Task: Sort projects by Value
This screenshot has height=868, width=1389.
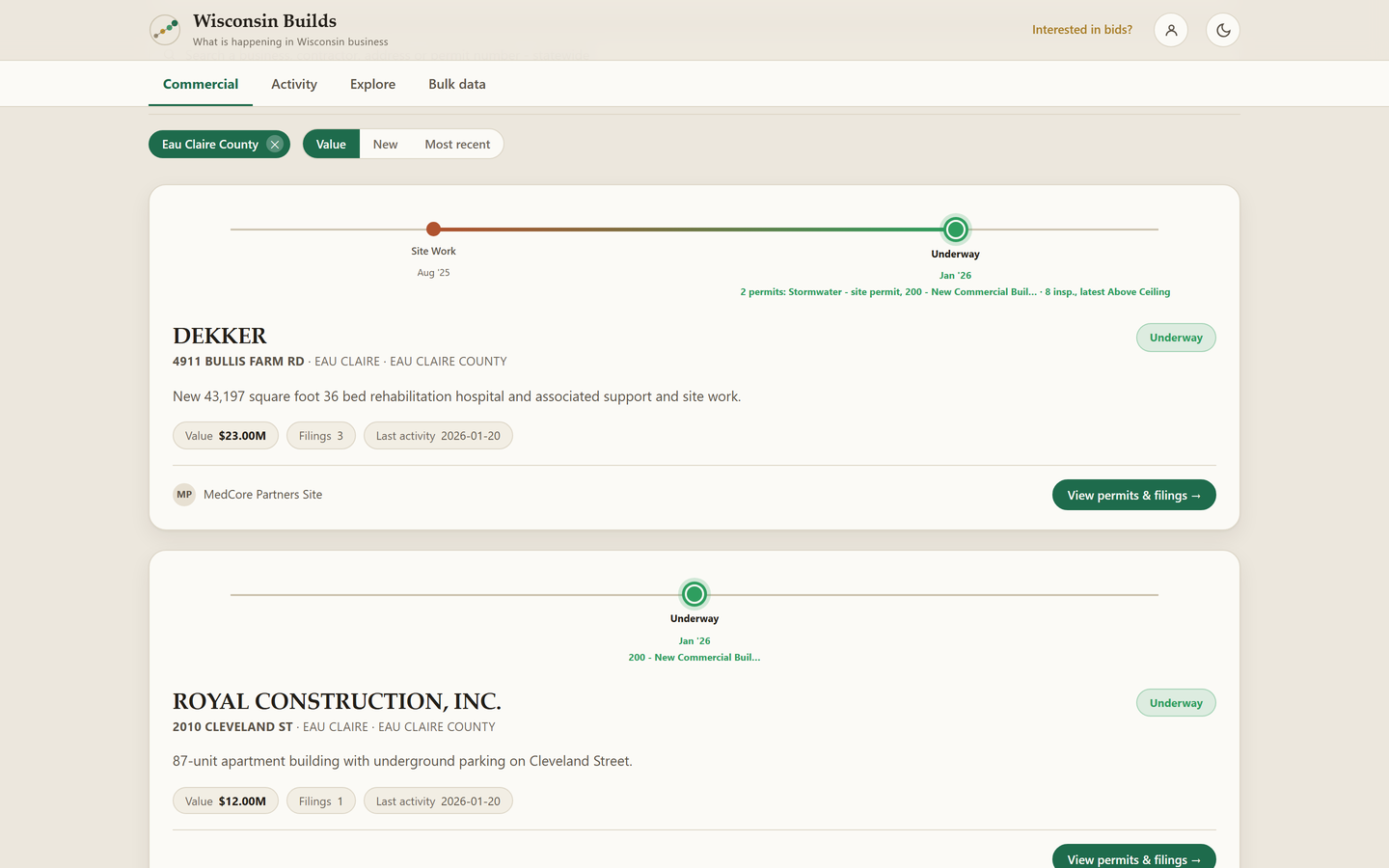Action: pyautogui.click(x=331, y=144)
